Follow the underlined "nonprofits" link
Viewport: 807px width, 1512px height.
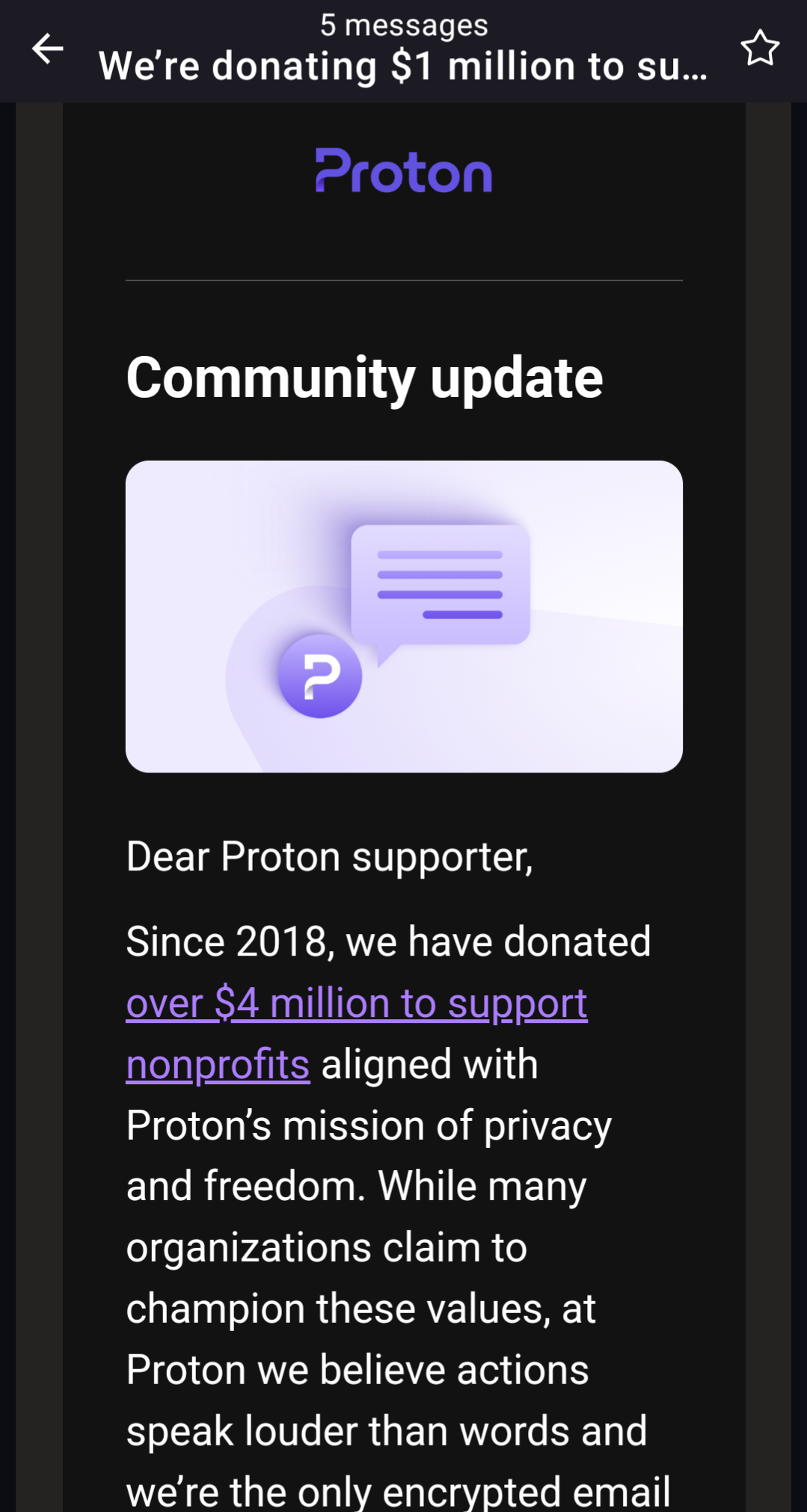coord(218,1064)
